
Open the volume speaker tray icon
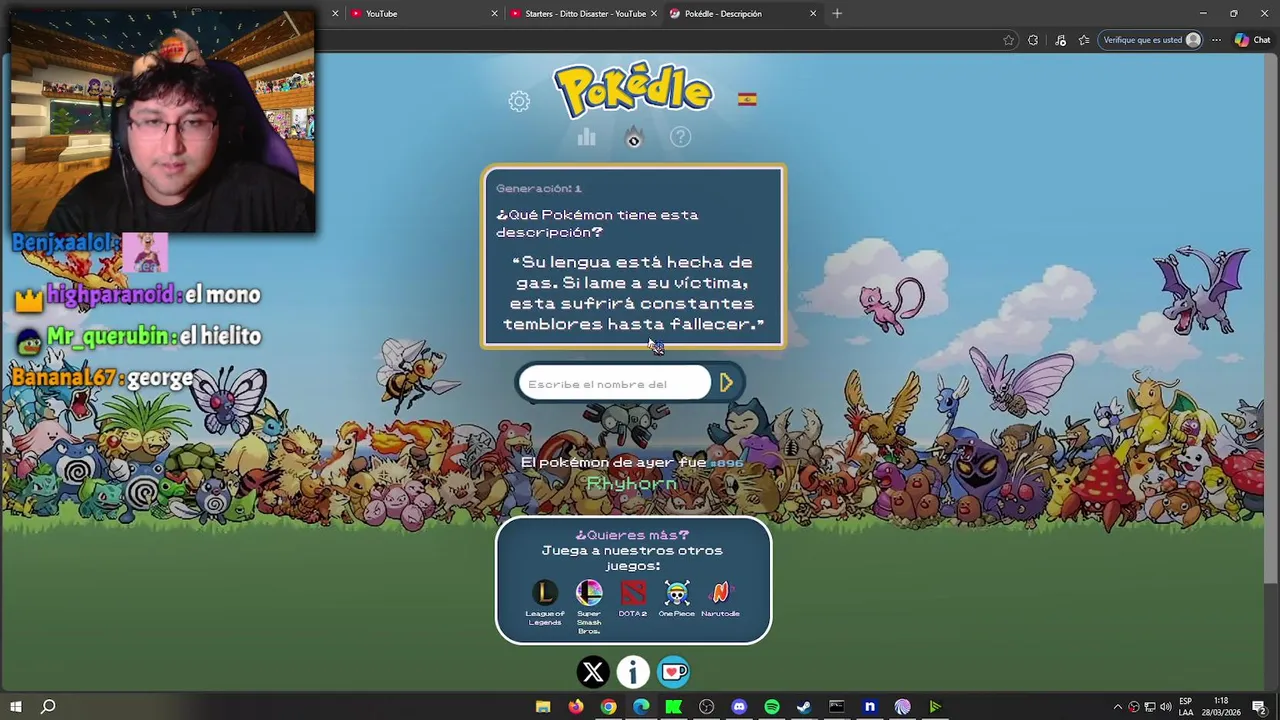pos(1166,707)
